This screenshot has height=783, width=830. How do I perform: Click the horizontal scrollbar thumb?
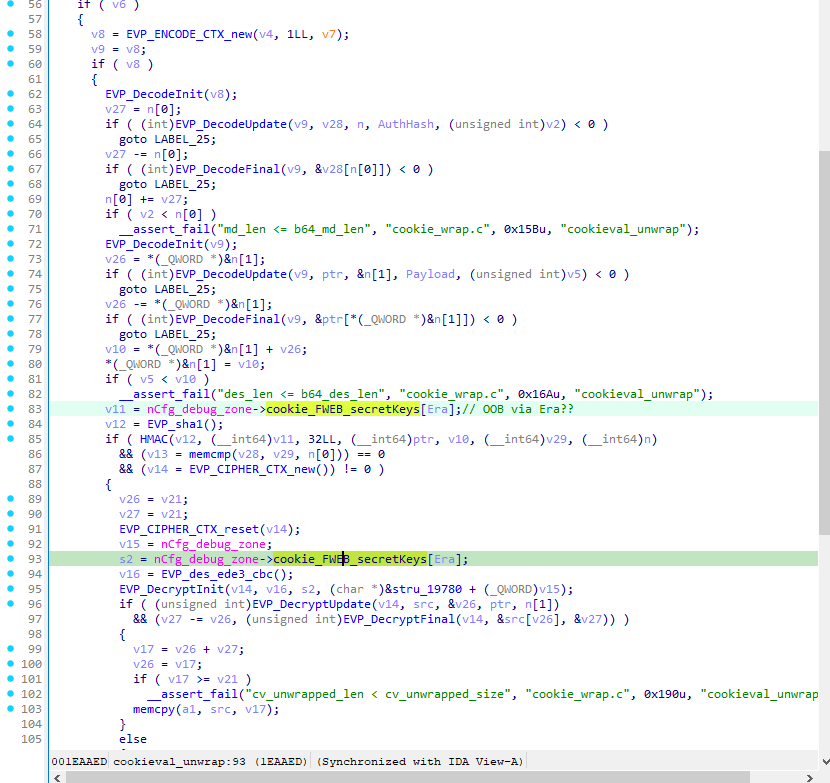408,777
